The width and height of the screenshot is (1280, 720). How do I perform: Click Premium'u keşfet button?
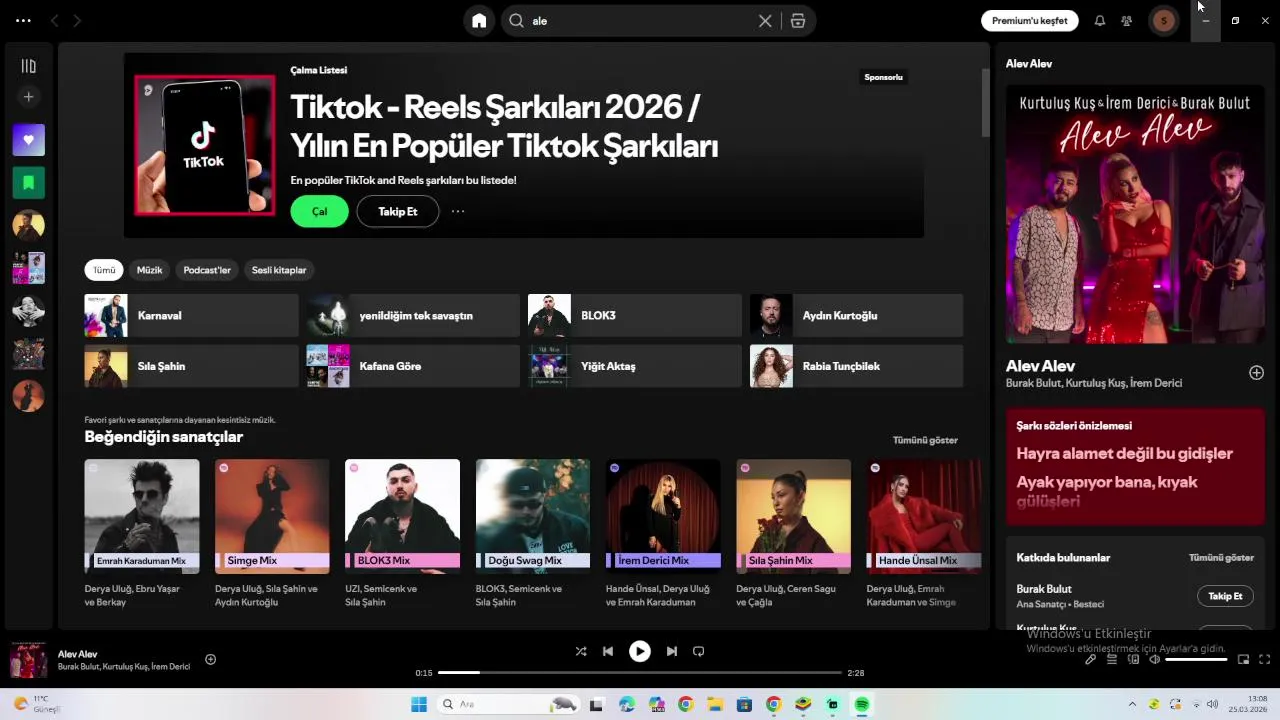pyautogui.click(x=1029, y=21)
